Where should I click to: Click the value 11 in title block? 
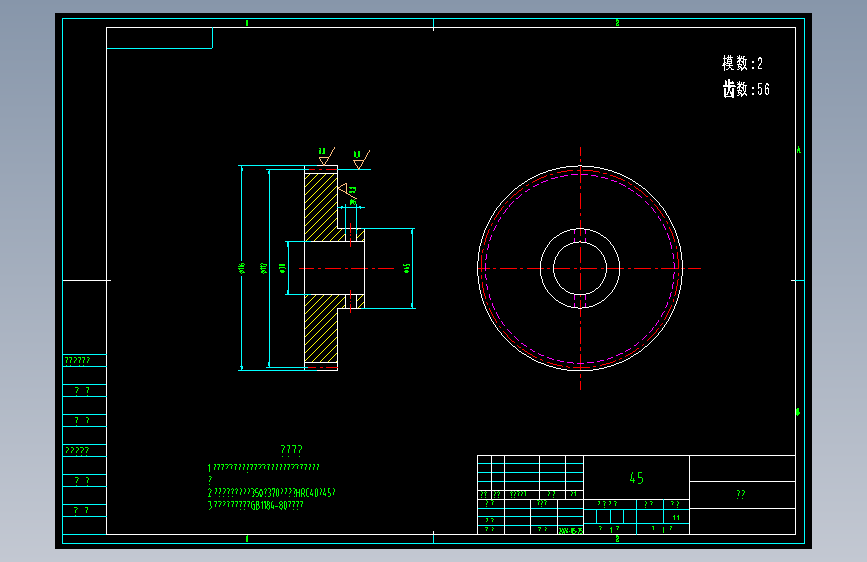coord(676,518)
